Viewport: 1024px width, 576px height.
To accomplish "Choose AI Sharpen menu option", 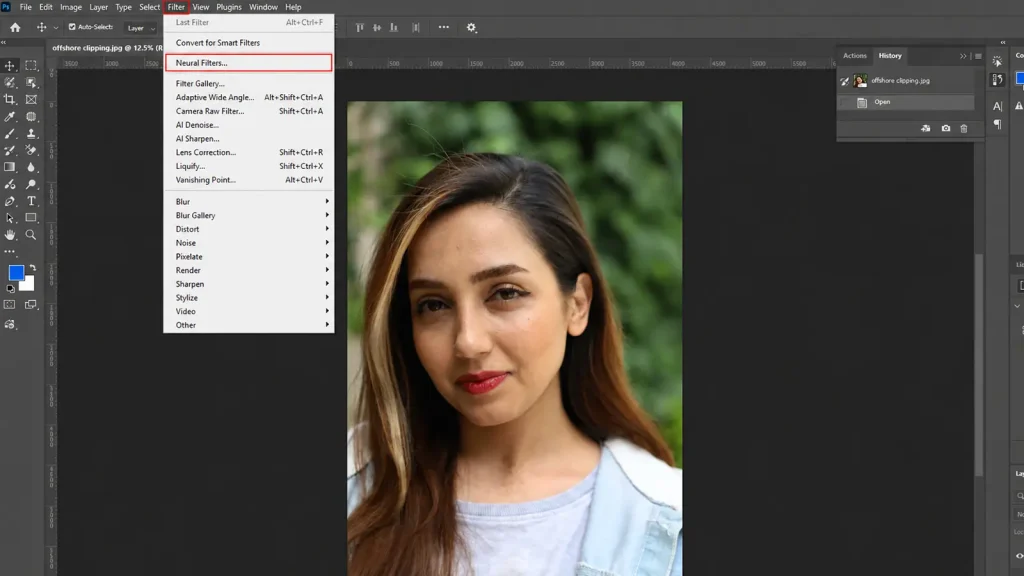I will [249, 138].
